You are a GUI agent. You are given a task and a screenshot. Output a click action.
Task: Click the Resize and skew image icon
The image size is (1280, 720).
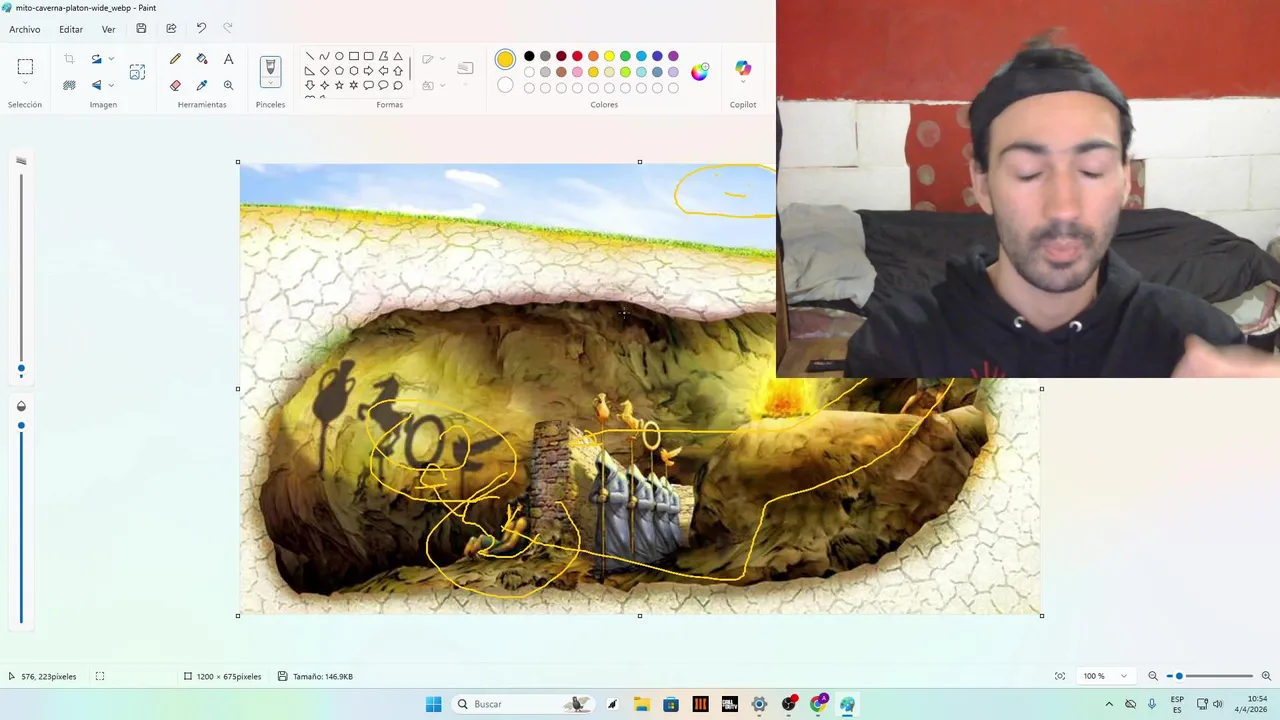[137, 72]
